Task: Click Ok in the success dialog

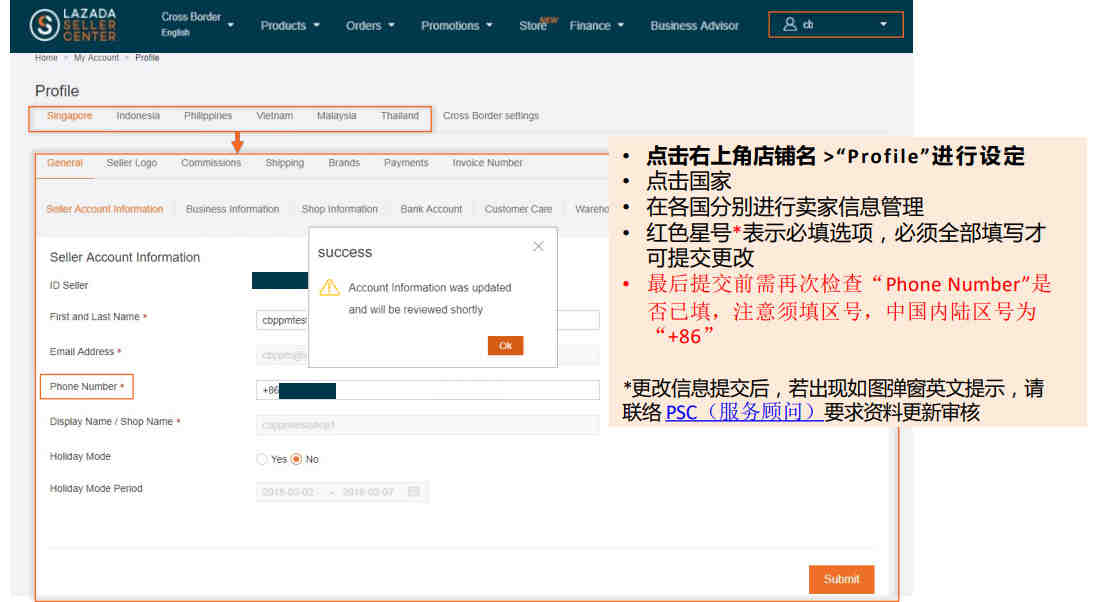Action: [x=506, y=346]
